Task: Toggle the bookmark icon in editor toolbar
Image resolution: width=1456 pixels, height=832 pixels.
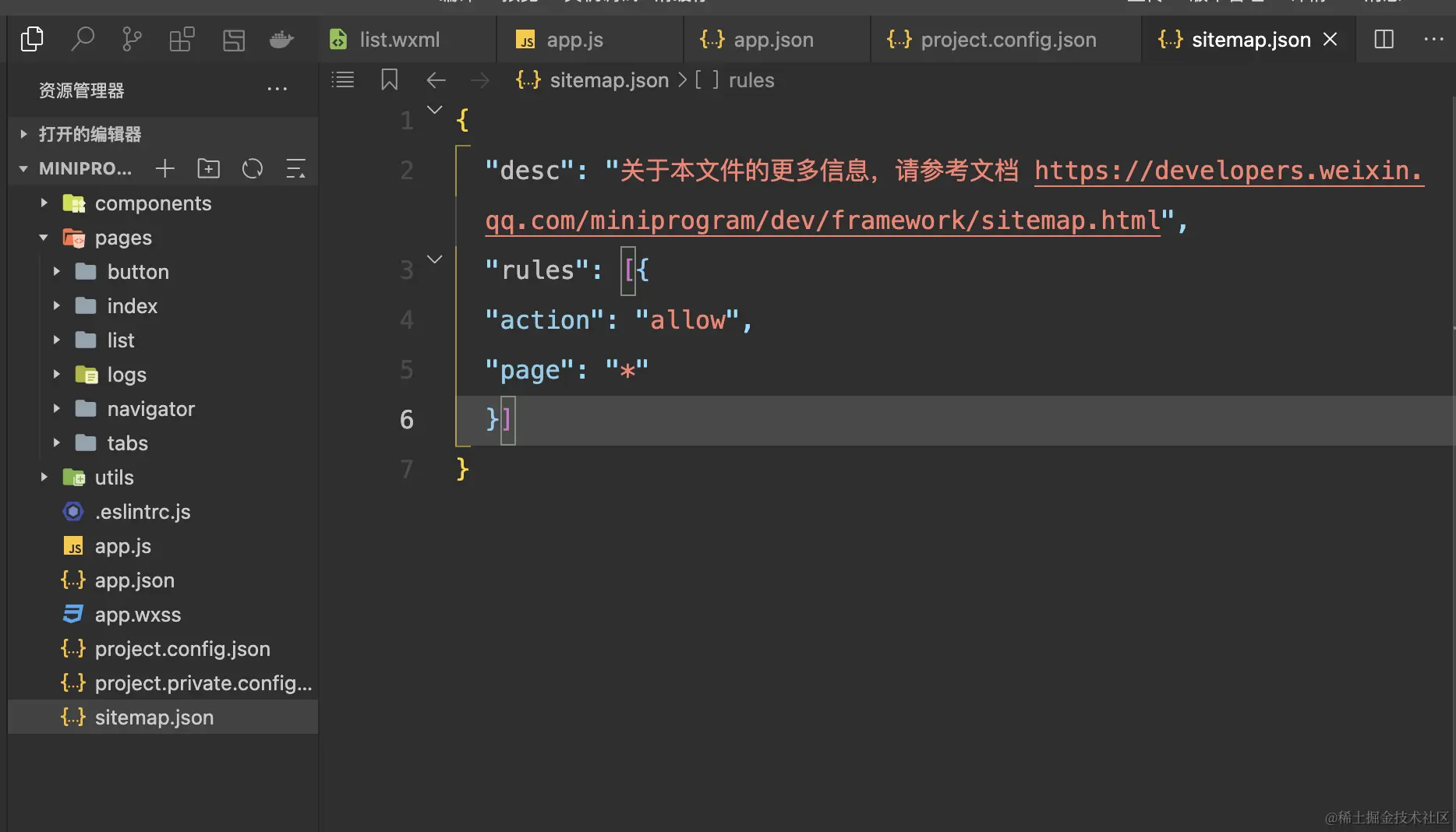Action: point(390,79)
